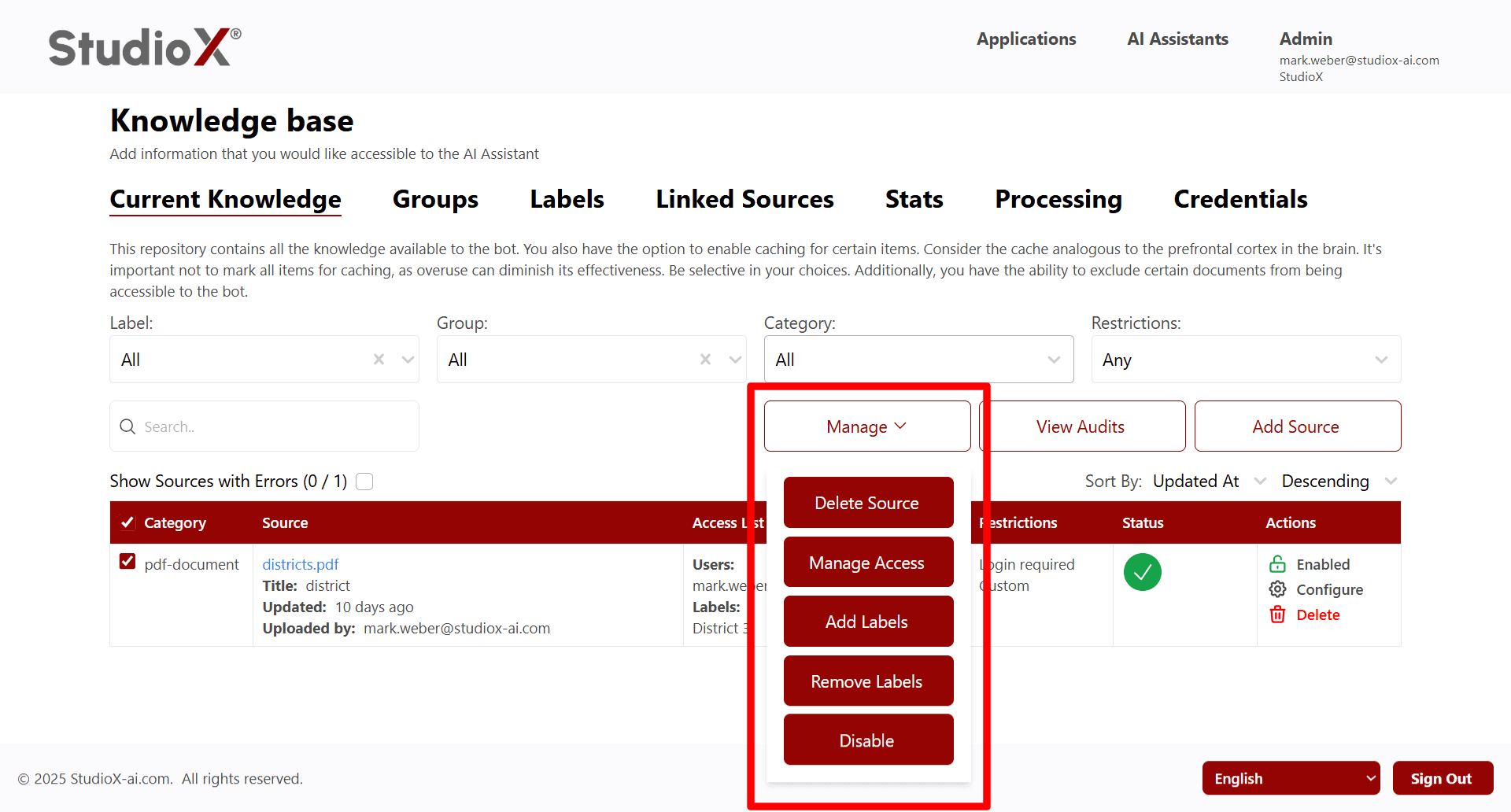Click the search magnifier icon
The height and width of the screenshot is (812, 1511).
click(x=127, y=426)
